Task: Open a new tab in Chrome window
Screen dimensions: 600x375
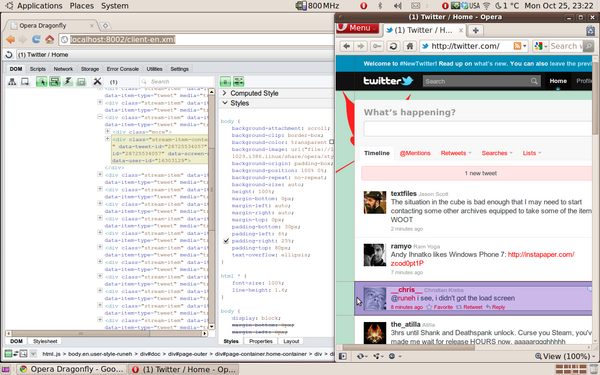Action: pos(105,26)
